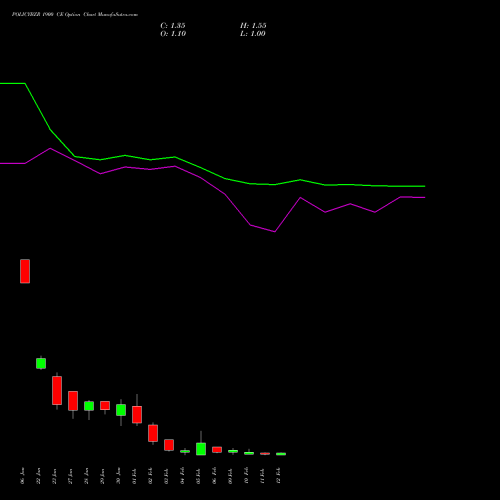Click the green candle above 22 Jan

click(41, 363)
